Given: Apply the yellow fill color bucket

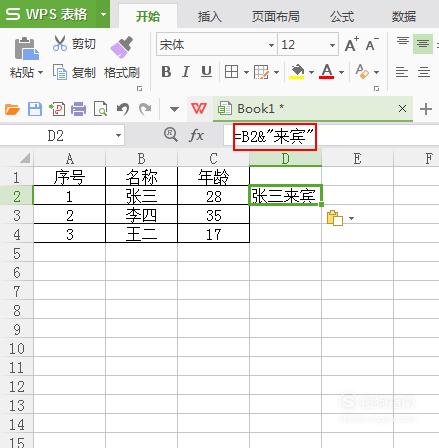Looking at the screenshot, I should click(298, 72).
